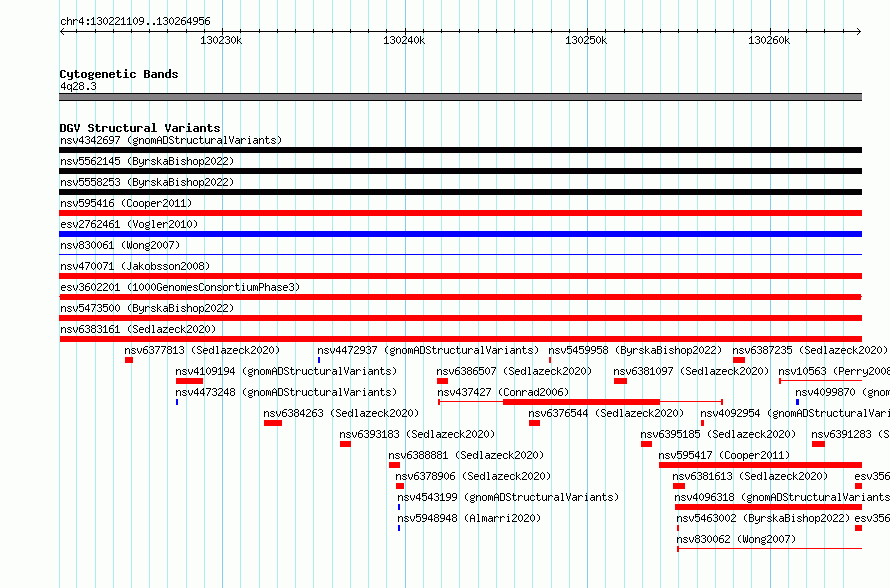Screen dimensions: 890x588
Task: Click nsv6386507 Sedlazeck2020 label
Action: pos(514,371)
